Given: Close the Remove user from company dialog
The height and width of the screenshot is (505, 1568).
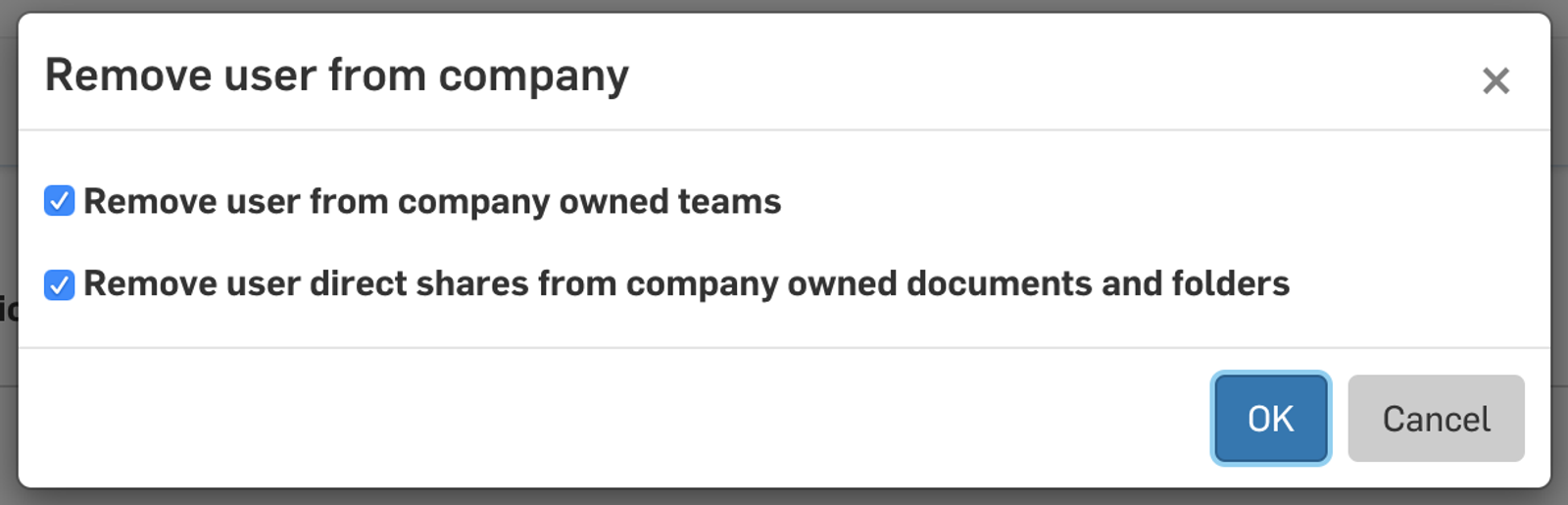Looking at the screenshot, I should [x=1495, y=80].
